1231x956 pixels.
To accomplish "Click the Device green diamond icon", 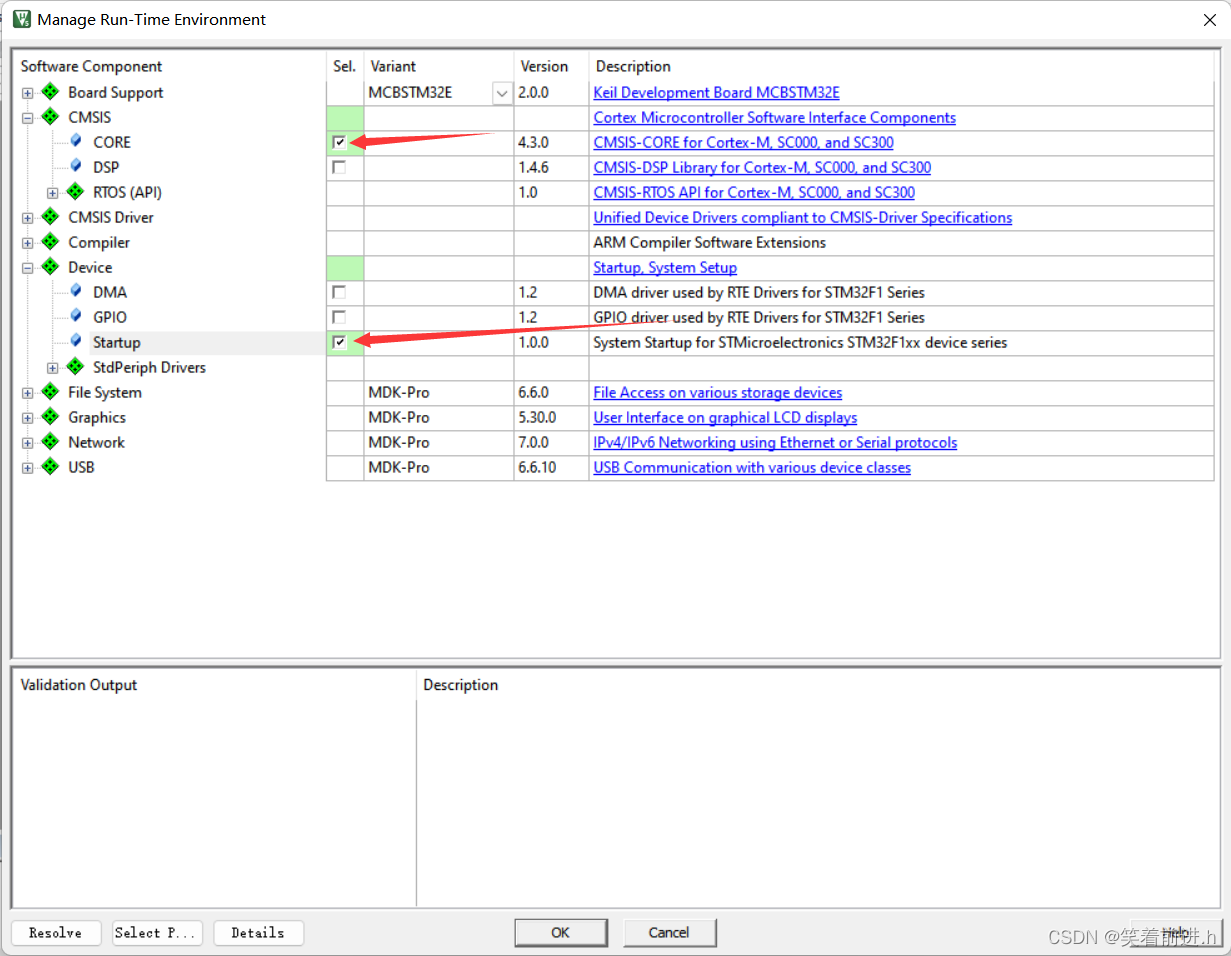I will pyautogui.click(x=50, y=267).
